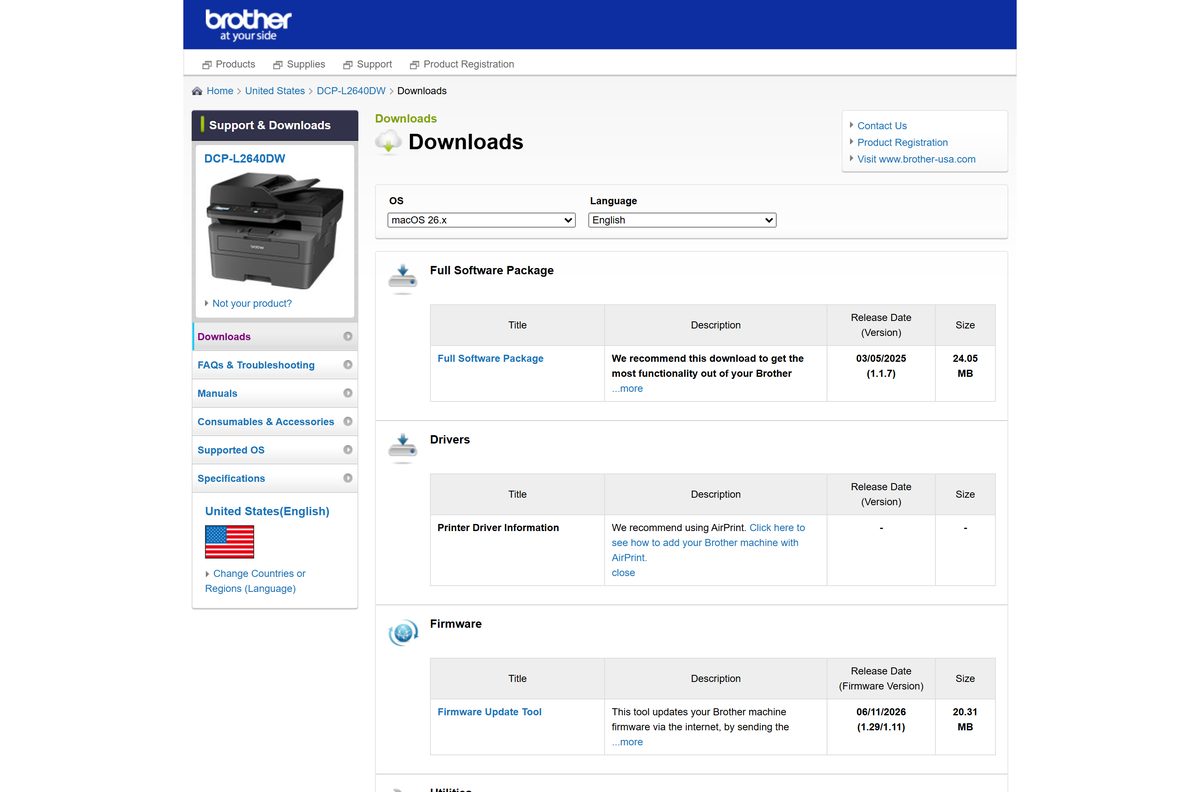Click the 'Release Date (Firmware Version)' column header
This screenshot has height=792, width=1200.
pos(881,679)
